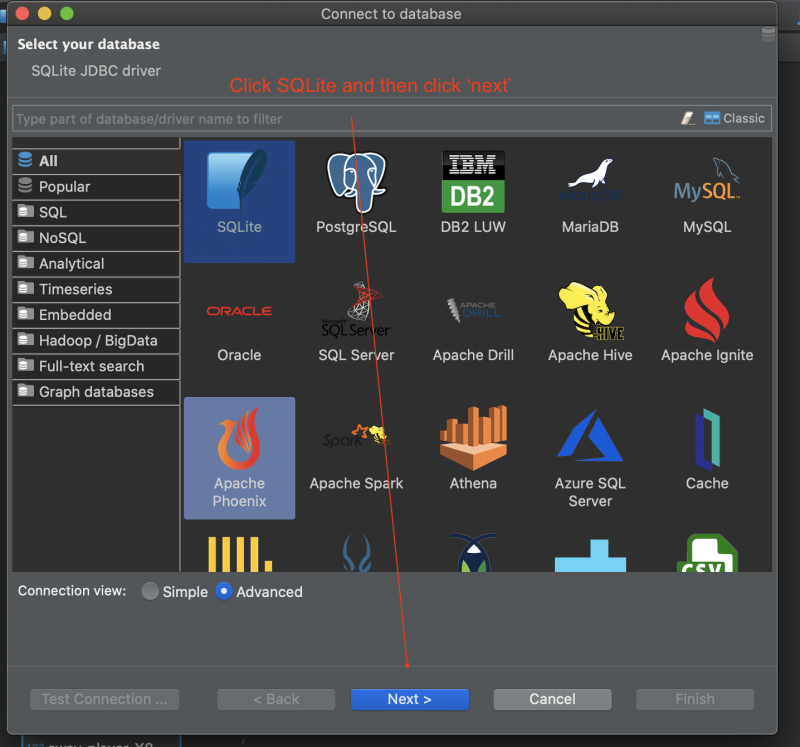Select the Athena database icon

click(x=473, y=438)
